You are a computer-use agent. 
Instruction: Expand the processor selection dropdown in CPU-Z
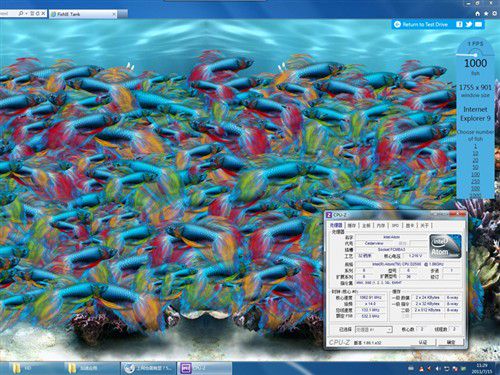(374, 330)
